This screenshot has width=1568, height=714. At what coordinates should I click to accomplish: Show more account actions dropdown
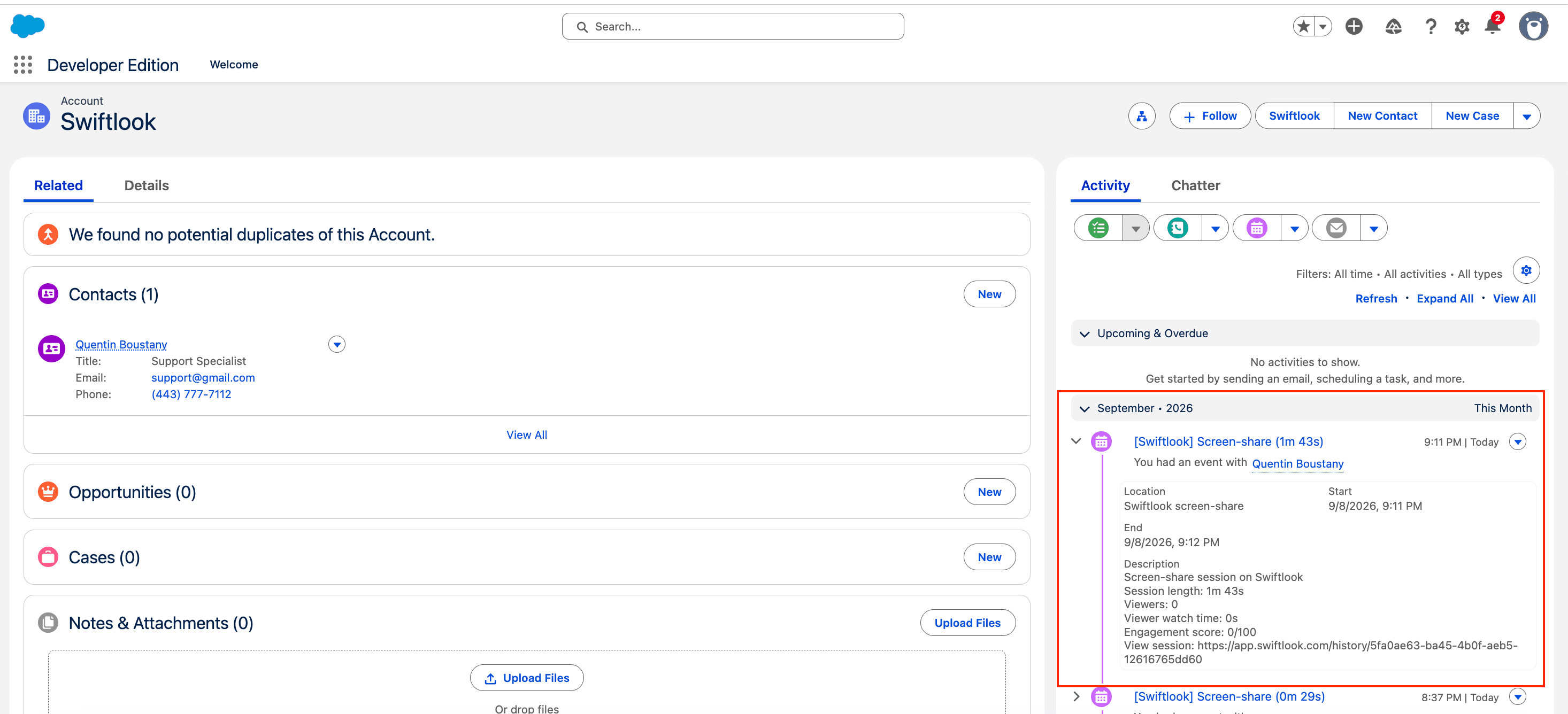pos(1527,115)
